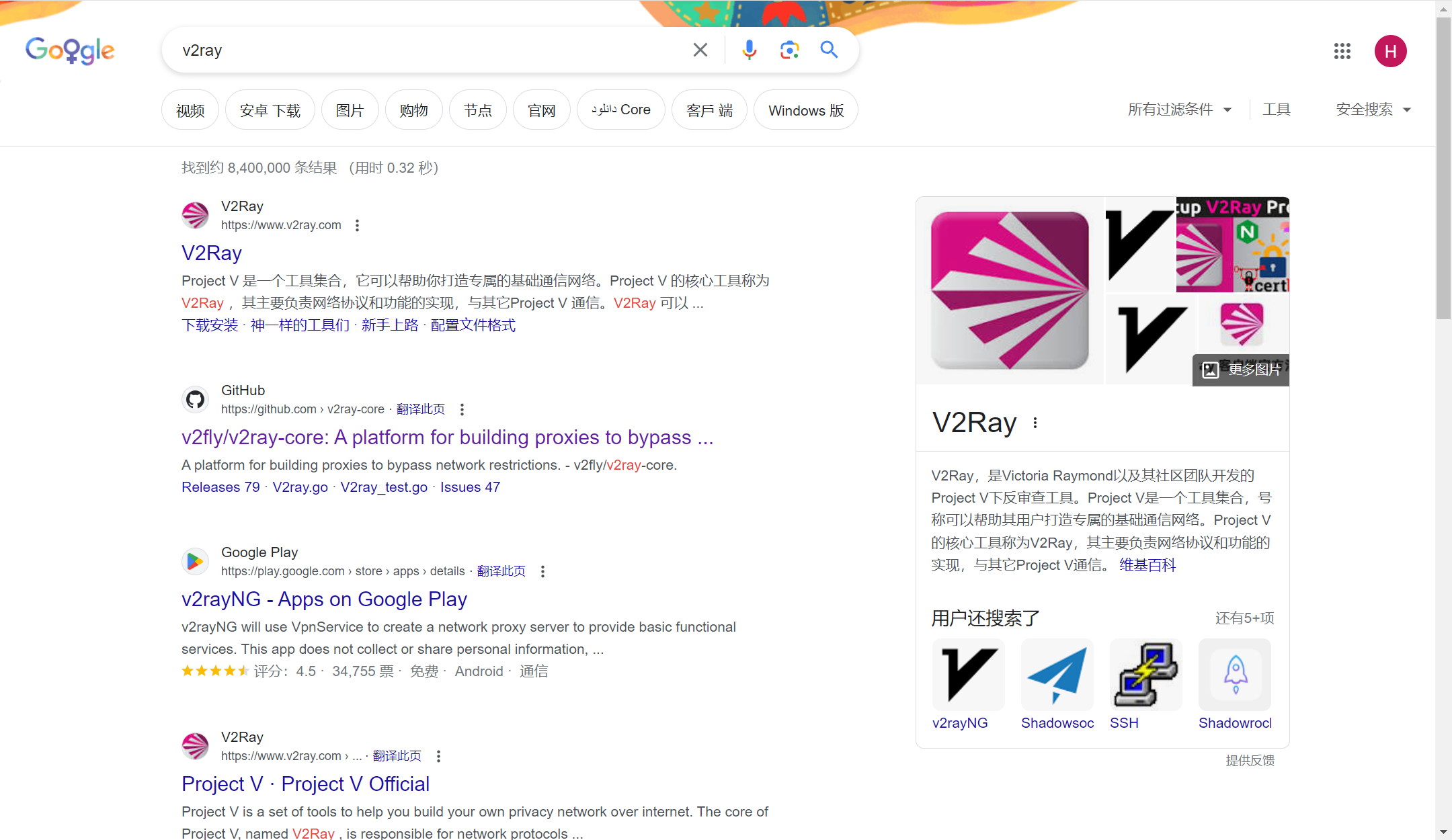Translate the Google Play result page

(x=501, y=571)
